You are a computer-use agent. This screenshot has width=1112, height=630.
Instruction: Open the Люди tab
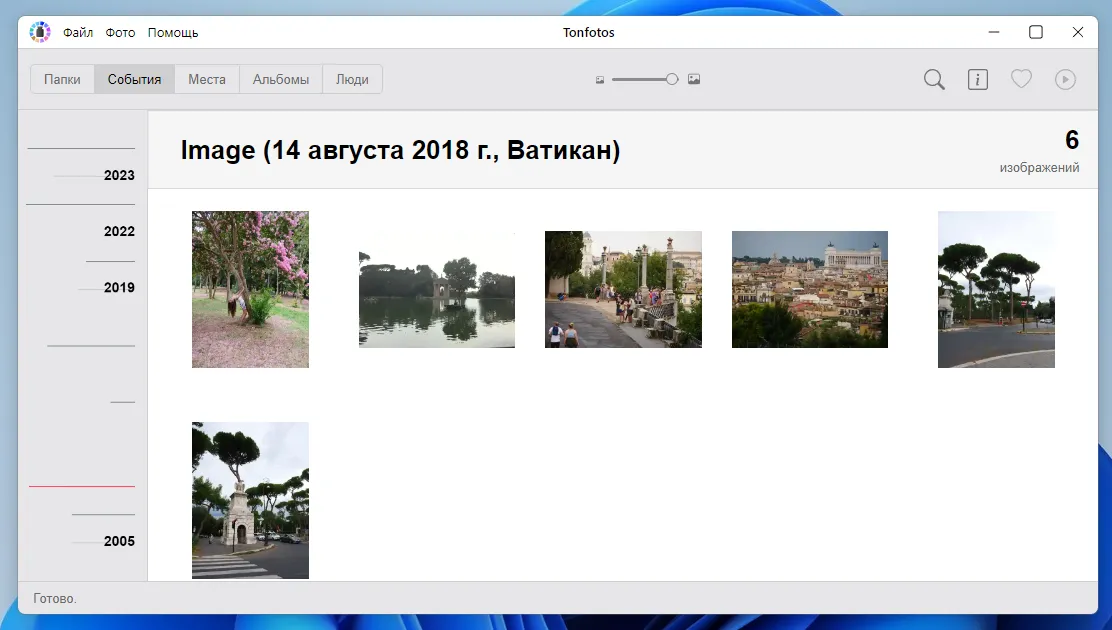(x=352, y=78)
